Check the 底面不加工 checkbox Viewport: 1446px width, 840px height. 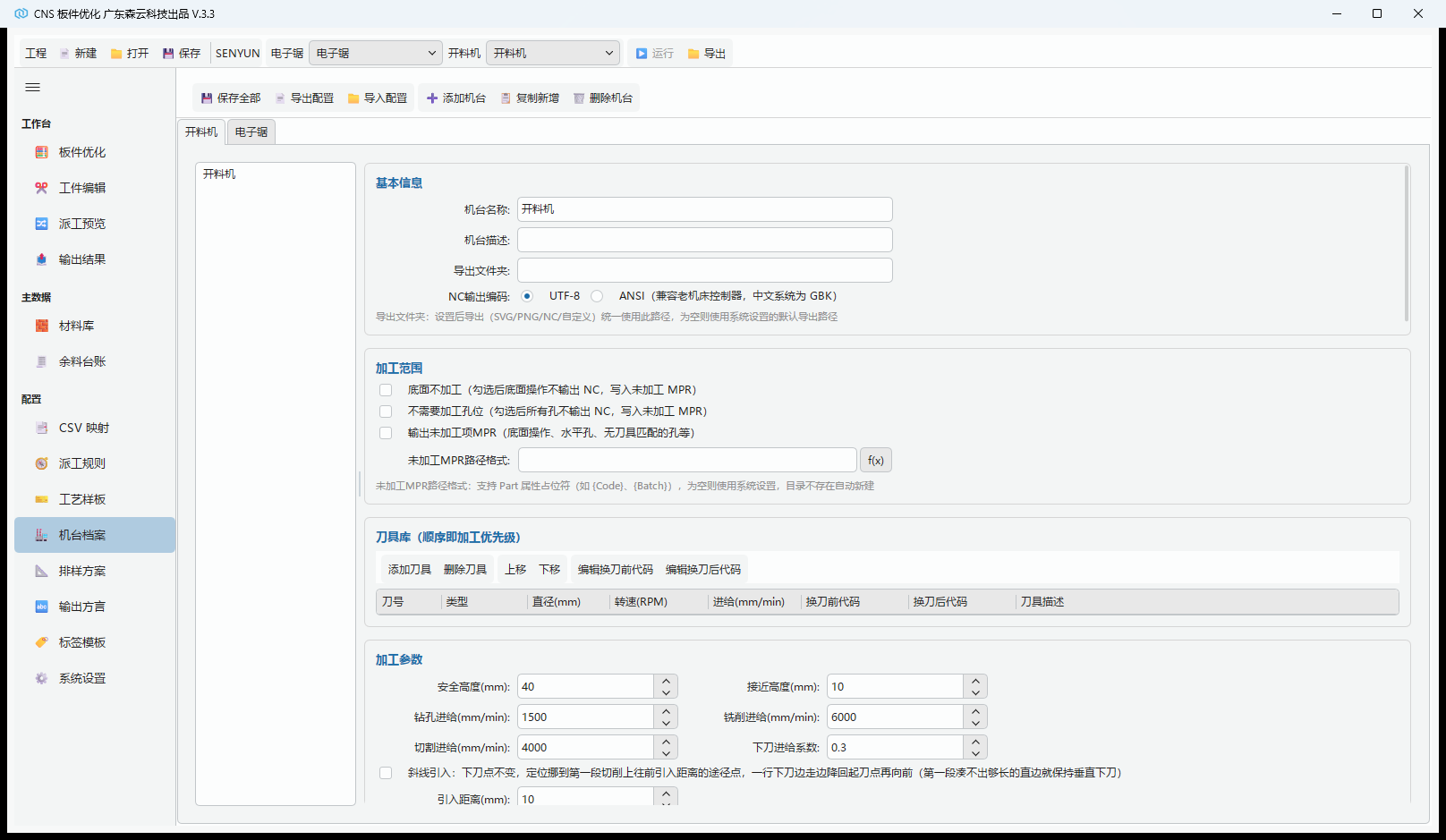tap(386, 390)
